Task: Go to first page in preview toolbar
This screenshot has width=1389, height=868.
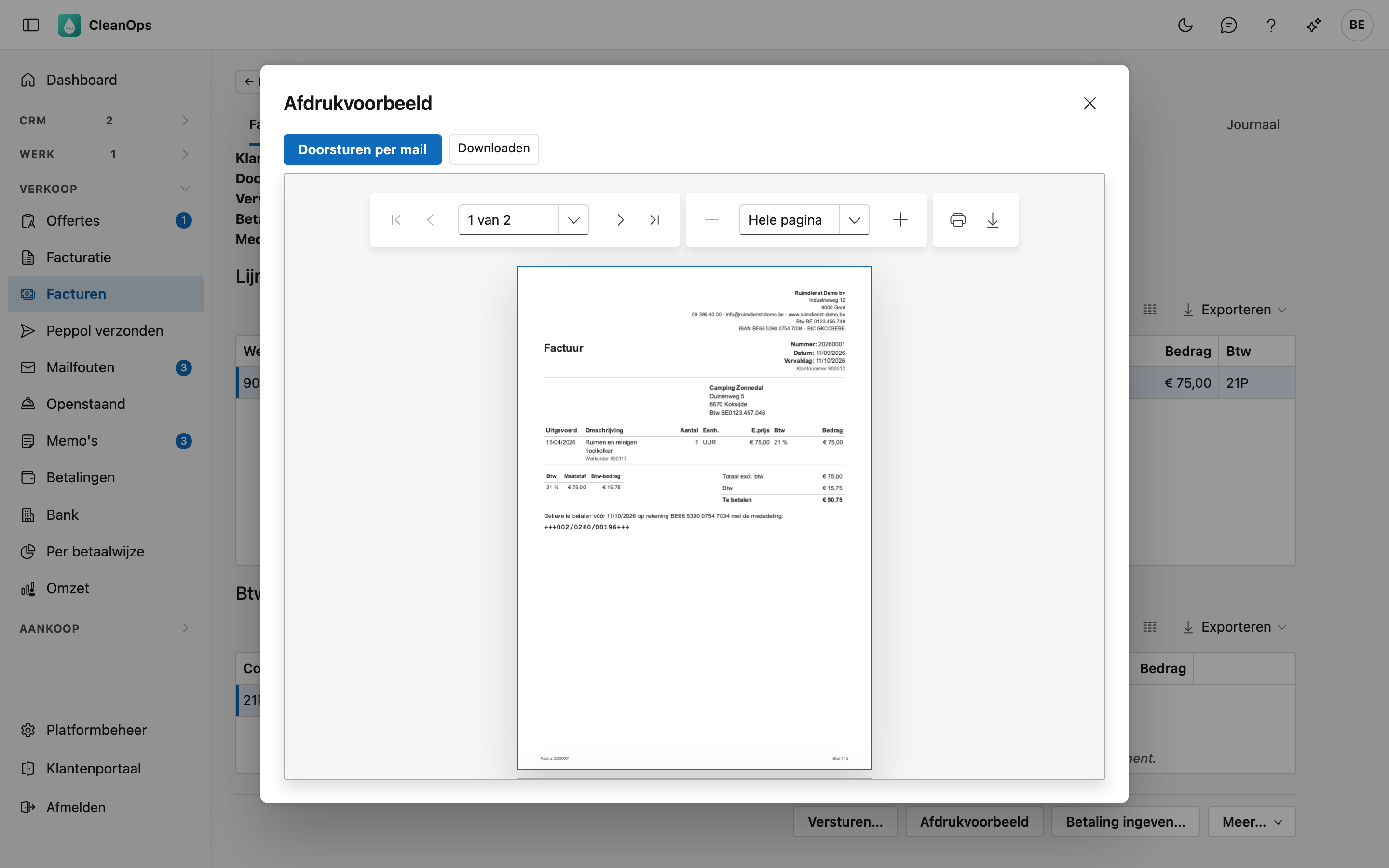Action: tap(395, 220)
